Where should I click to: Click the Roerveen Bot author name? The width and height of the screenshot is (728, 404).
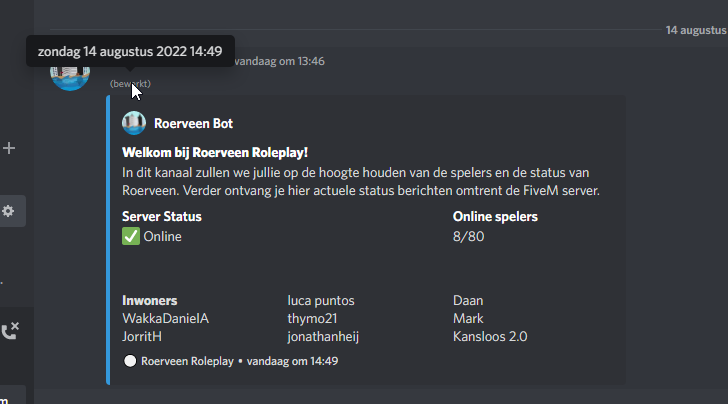click(x=194, y=124)
